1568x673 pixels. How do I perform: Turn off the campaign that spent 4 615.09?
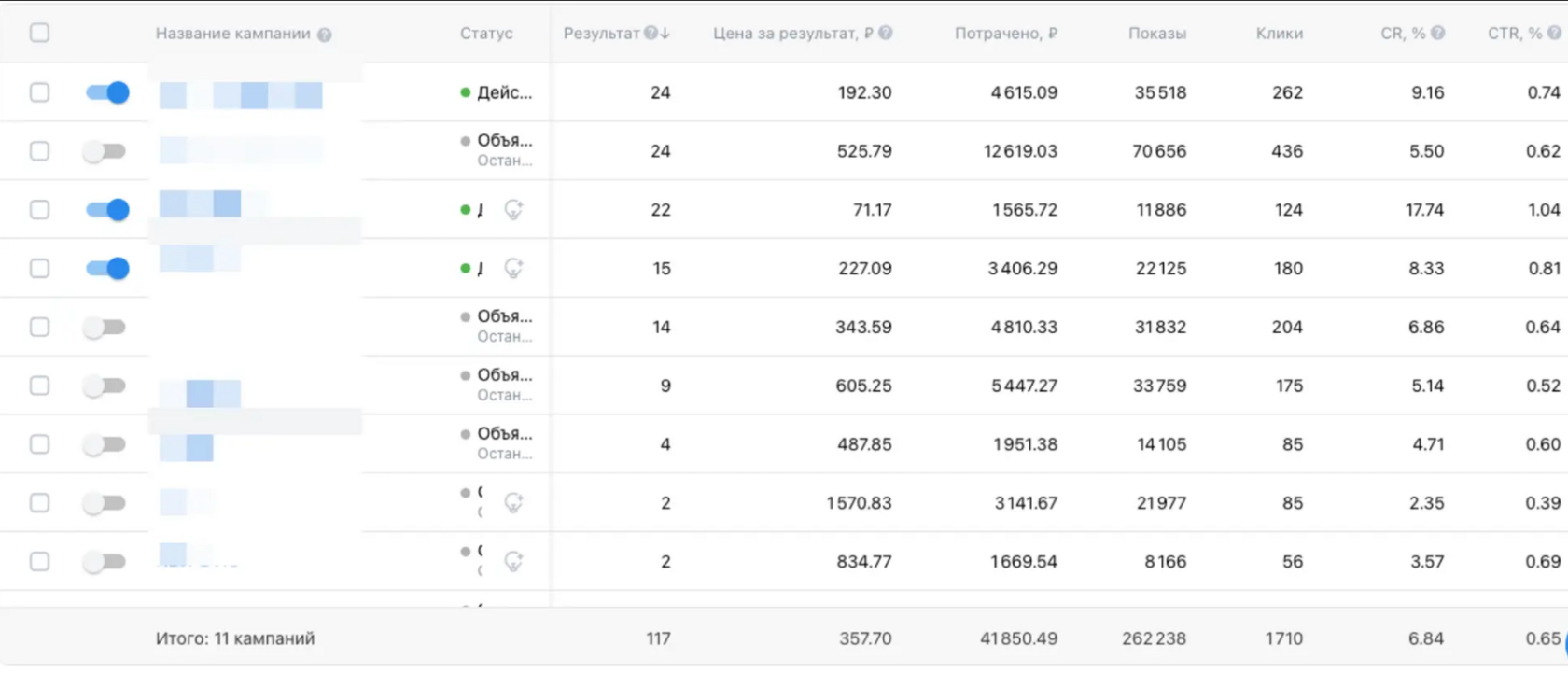pyautogui.click(x=106, y=92)
